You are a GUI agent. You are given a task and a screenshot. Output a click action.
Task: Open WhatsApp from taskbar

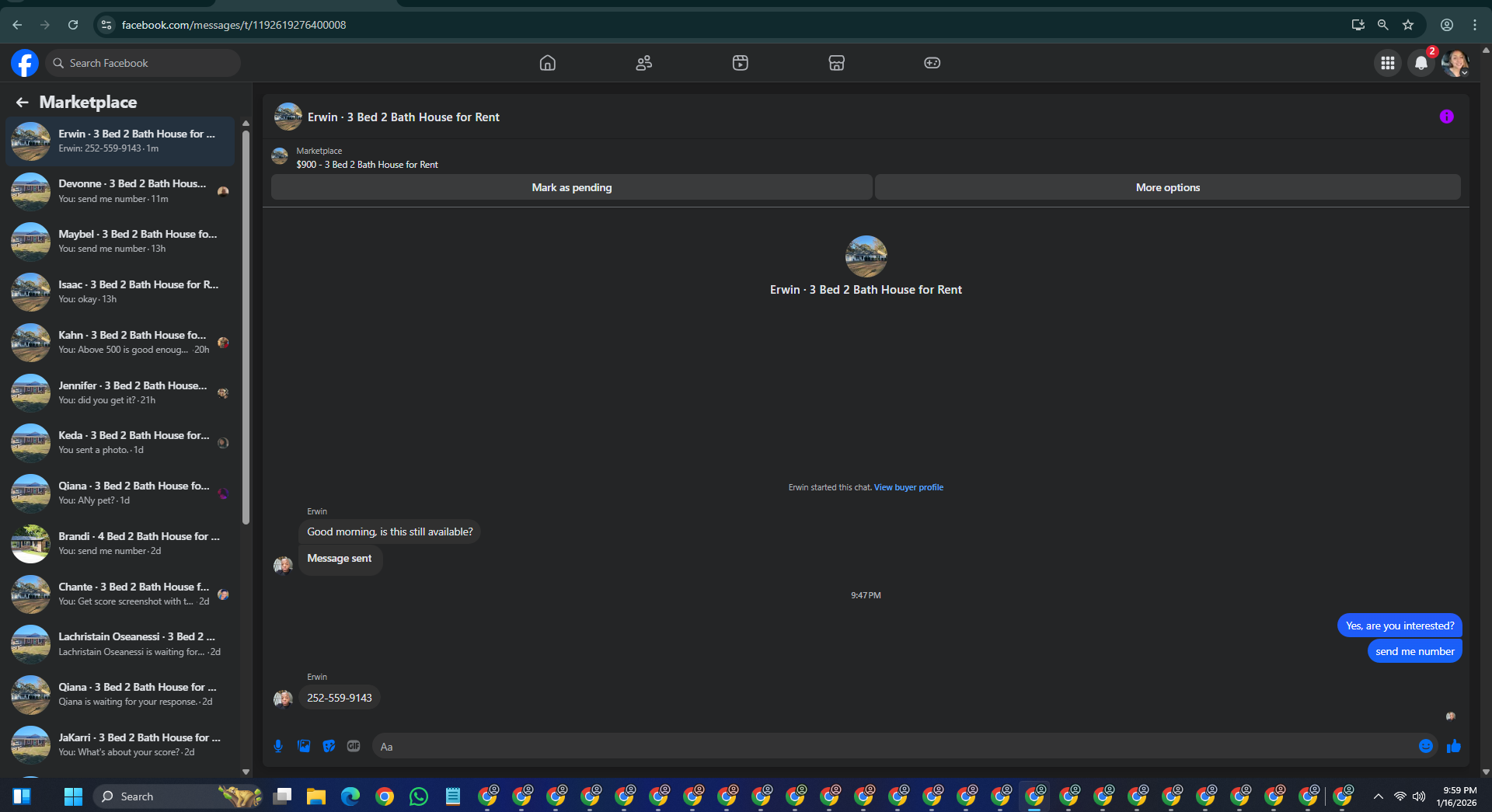coord(419,796)
